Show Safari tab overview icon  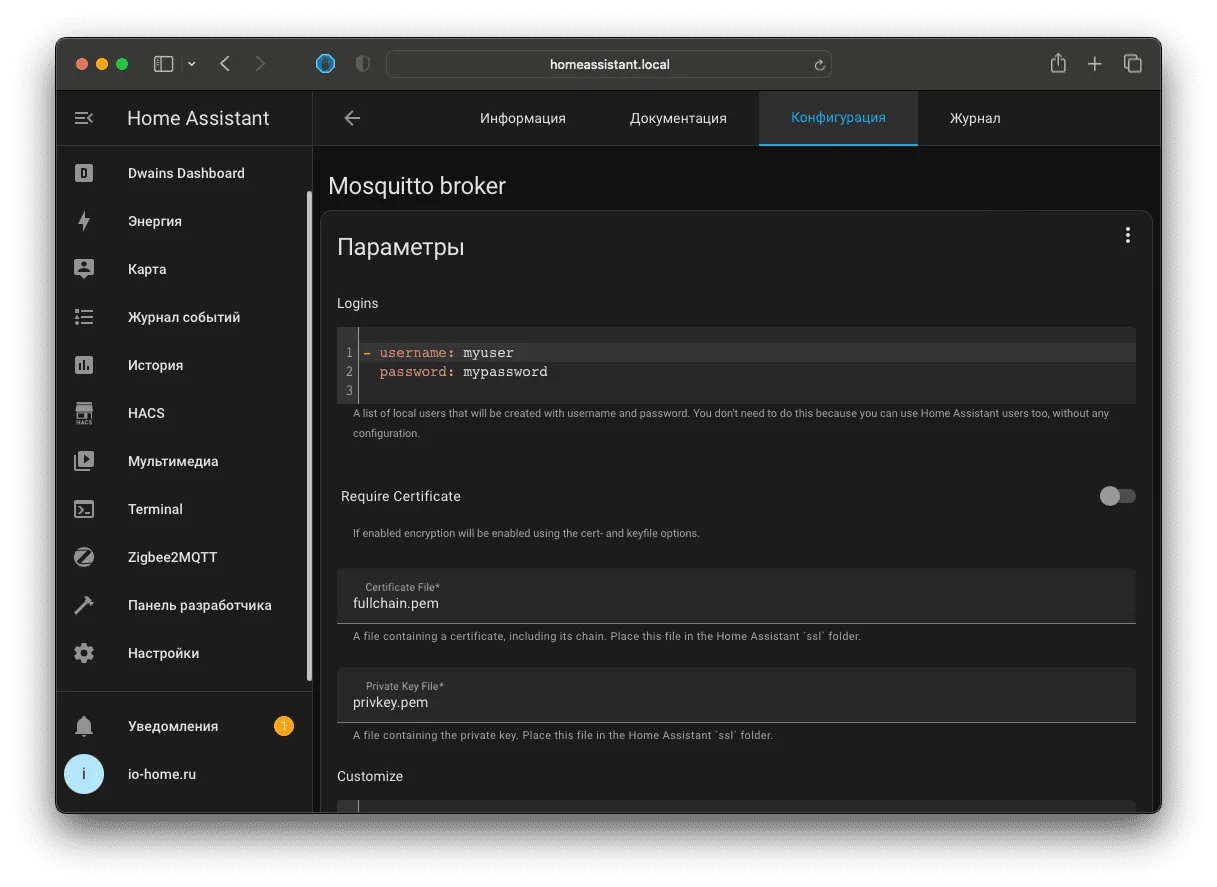(x=1132, y=64)
